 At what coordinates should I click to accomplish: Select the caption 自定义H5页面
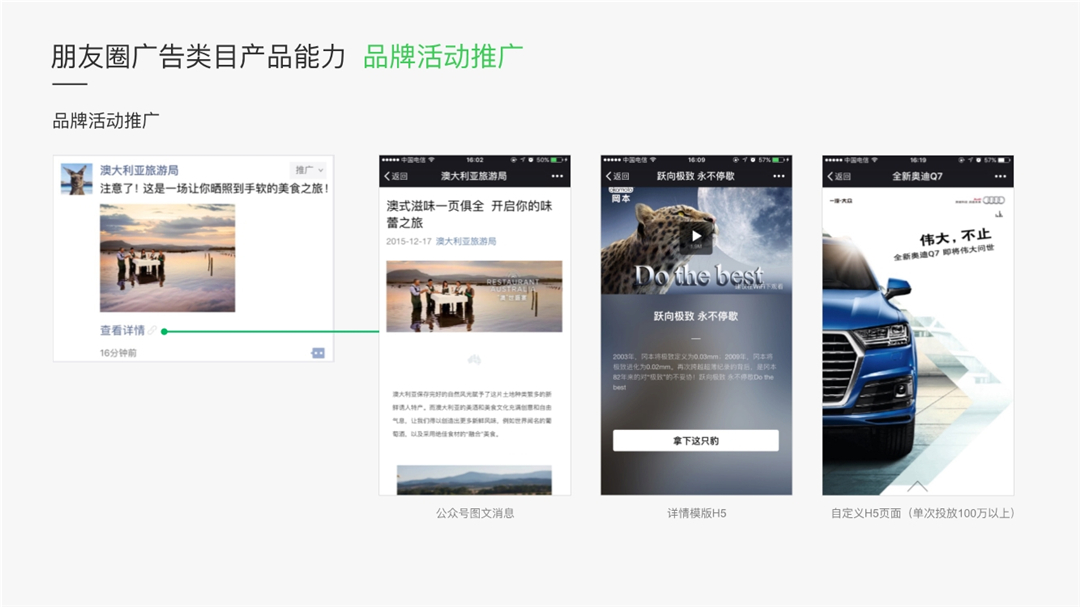(866, 513)
